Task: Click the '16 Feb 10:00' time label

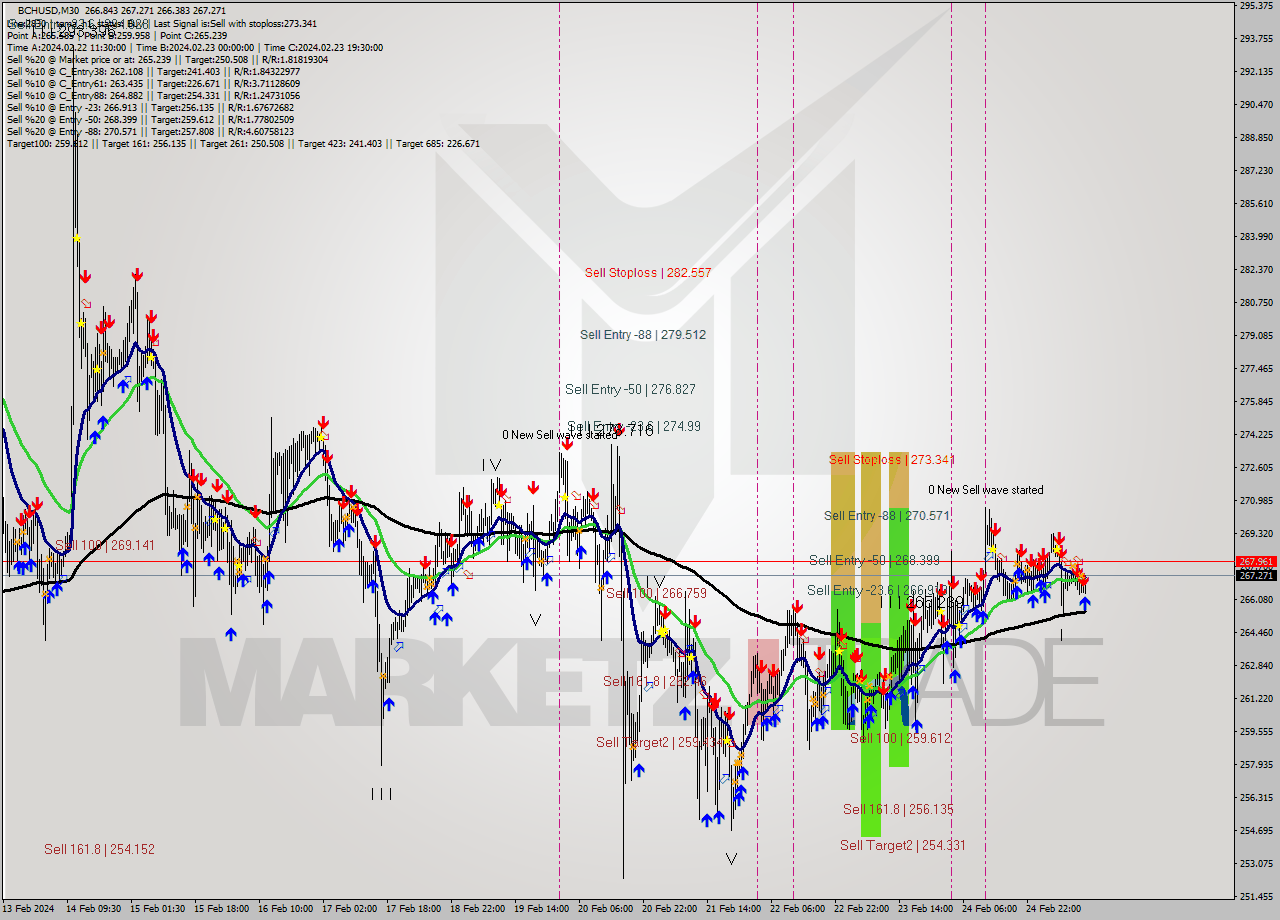Action: (285, 909)
